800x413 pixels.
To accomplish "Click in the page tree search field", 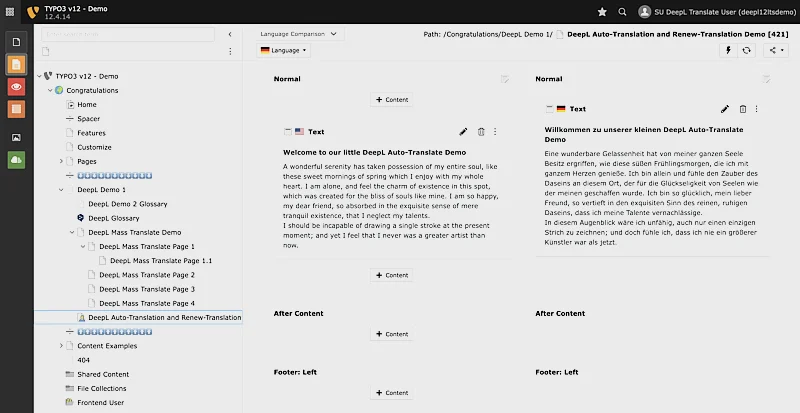I will point(128,34).
